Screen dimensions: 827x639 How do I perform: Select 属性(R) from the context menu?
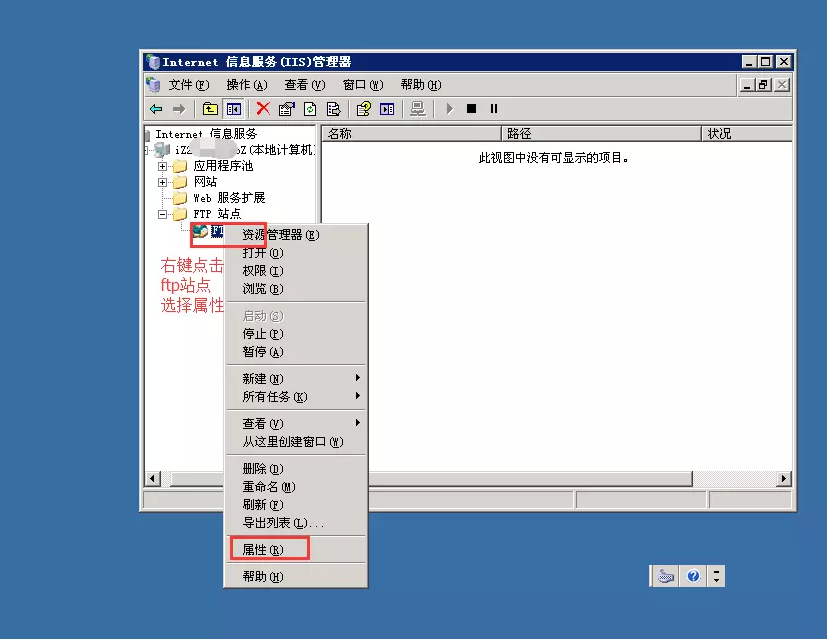(x=264, y=547)
